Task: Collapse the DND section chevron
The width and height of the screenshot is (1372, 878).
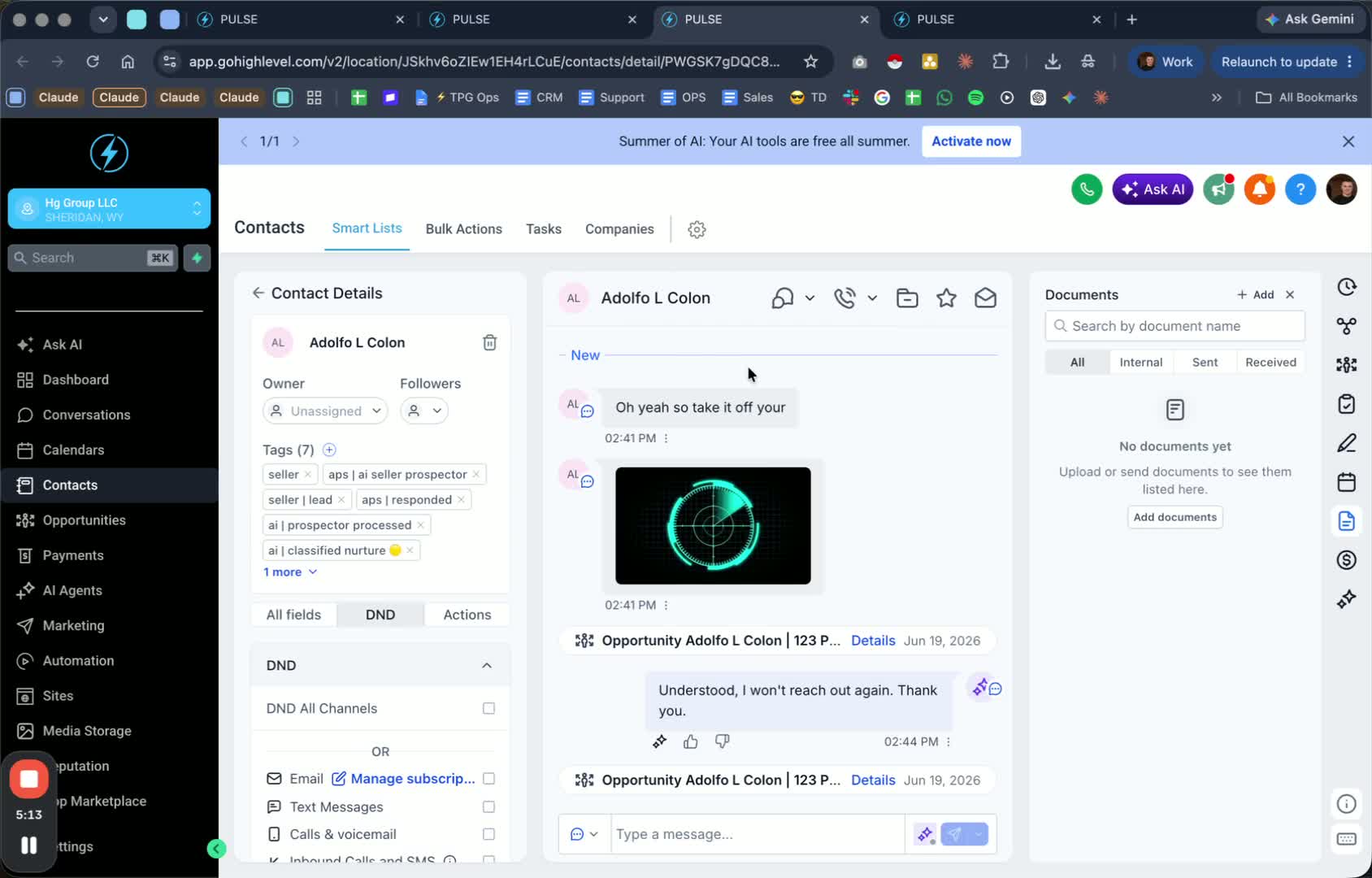Action: click(x=487, y=665)
